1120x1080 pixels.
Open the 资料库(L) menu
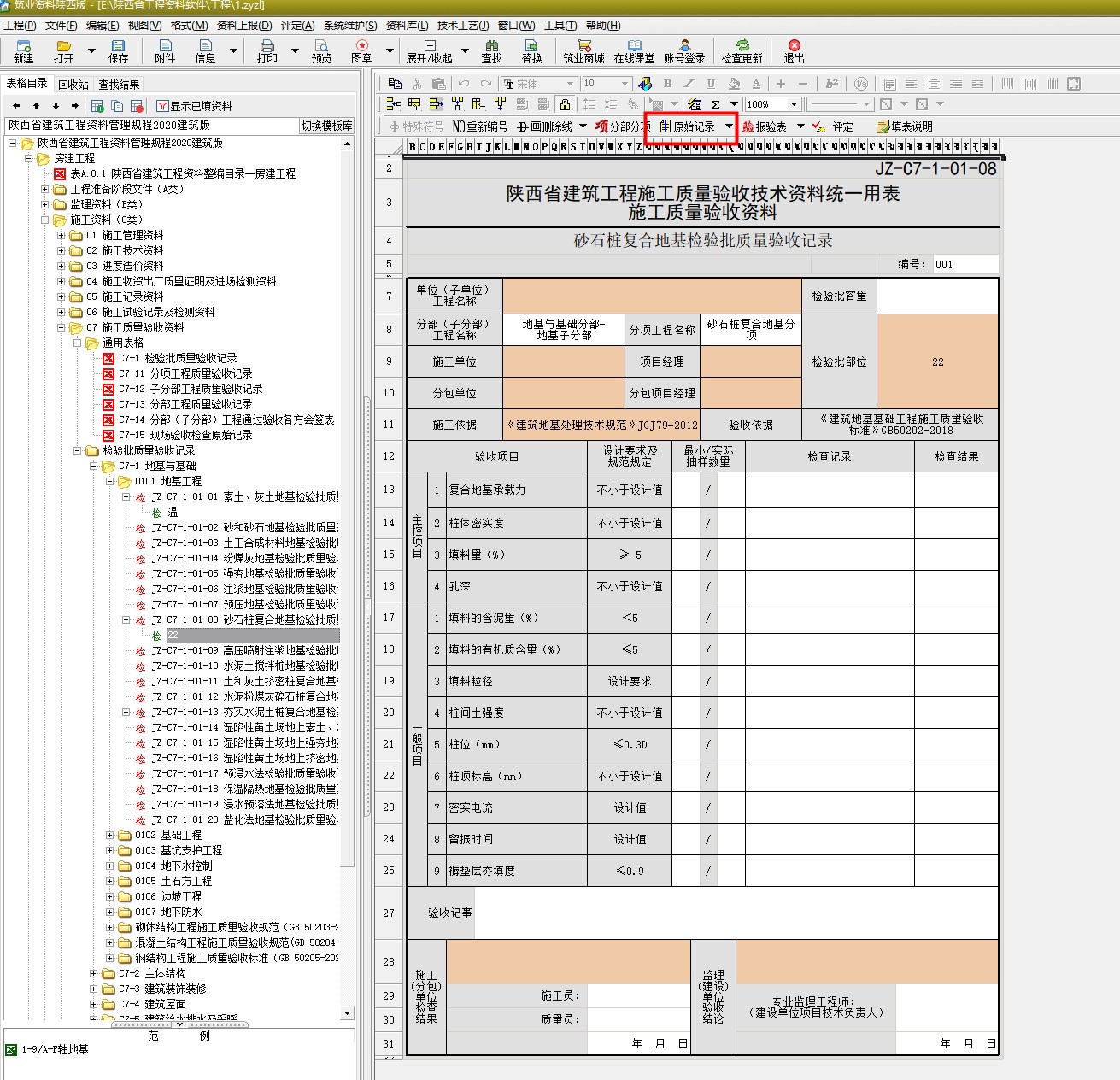[407, 26]
